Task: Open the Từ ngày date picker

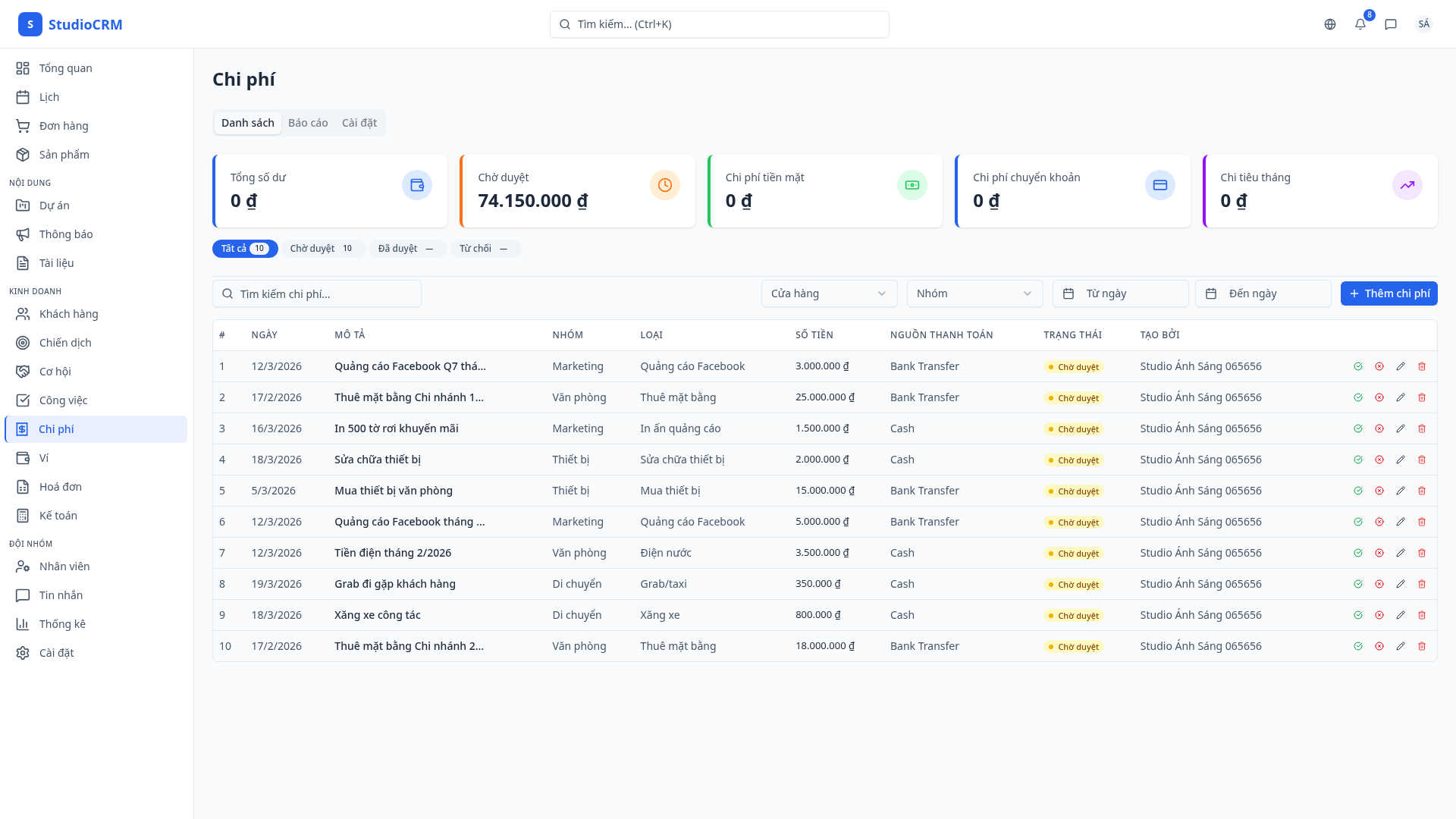Action: click(1120, 293)
